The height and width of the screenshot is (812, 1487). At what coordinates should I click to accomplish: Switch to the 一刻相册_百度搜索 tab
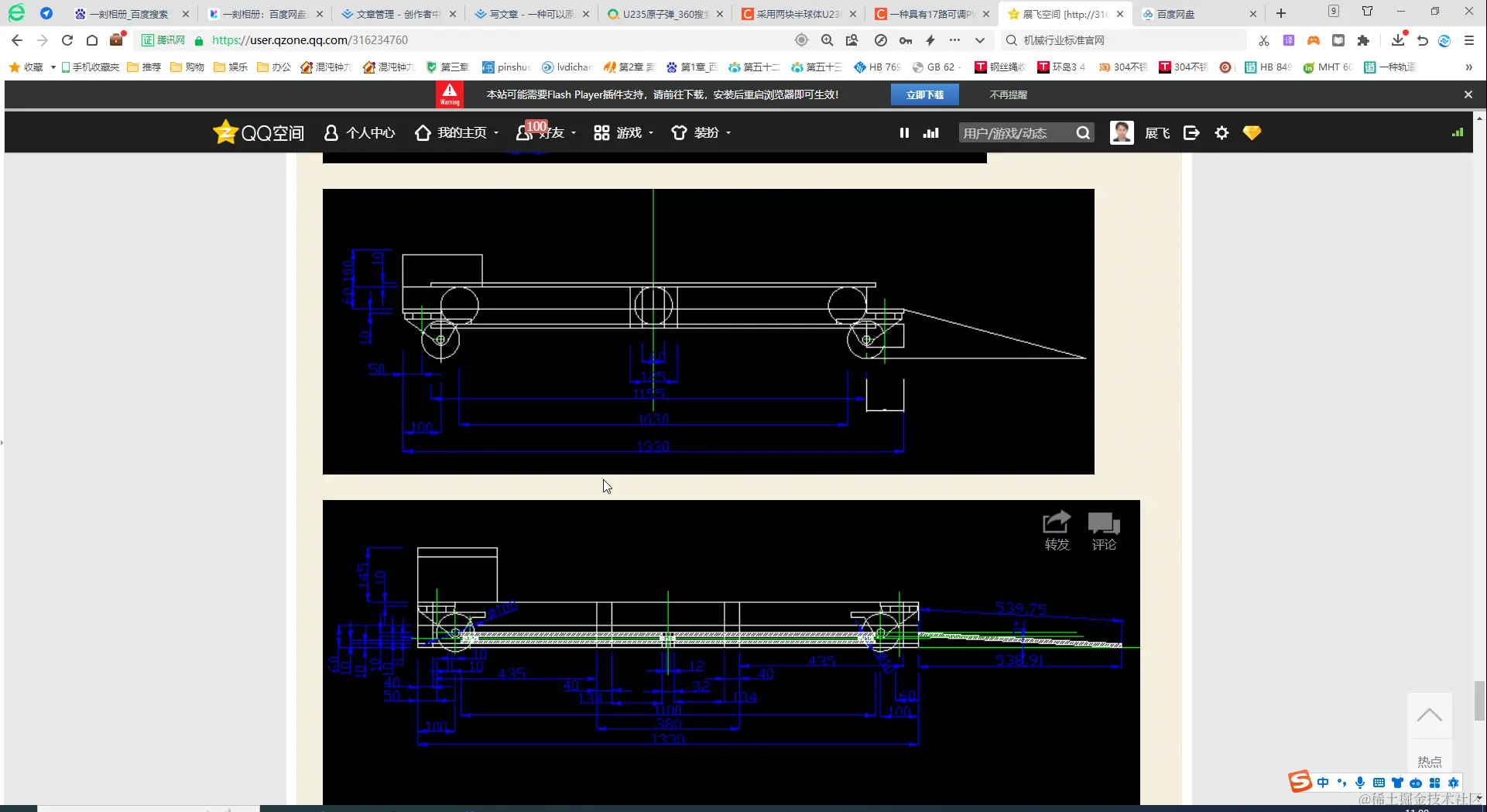click(x=129, y=14)
